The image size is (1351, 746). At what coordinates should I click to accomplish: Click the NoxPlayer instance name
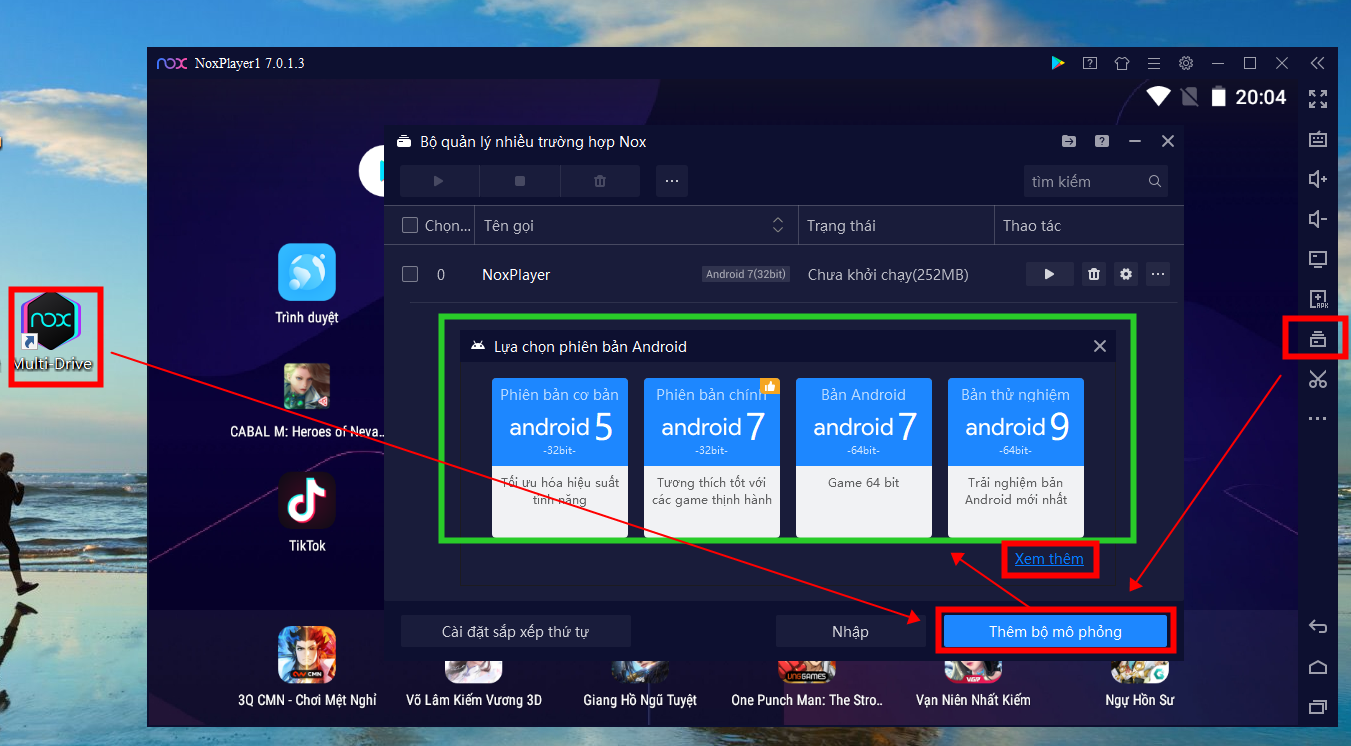pos(516,274)
